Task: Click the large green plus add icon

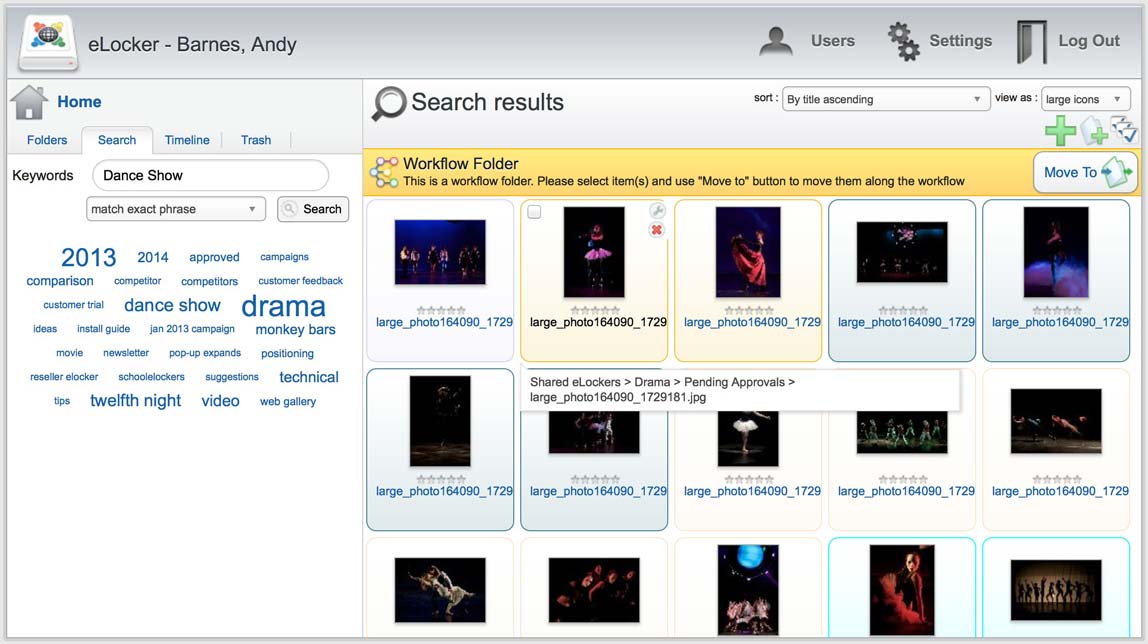Action: [x=1059, y=132]
